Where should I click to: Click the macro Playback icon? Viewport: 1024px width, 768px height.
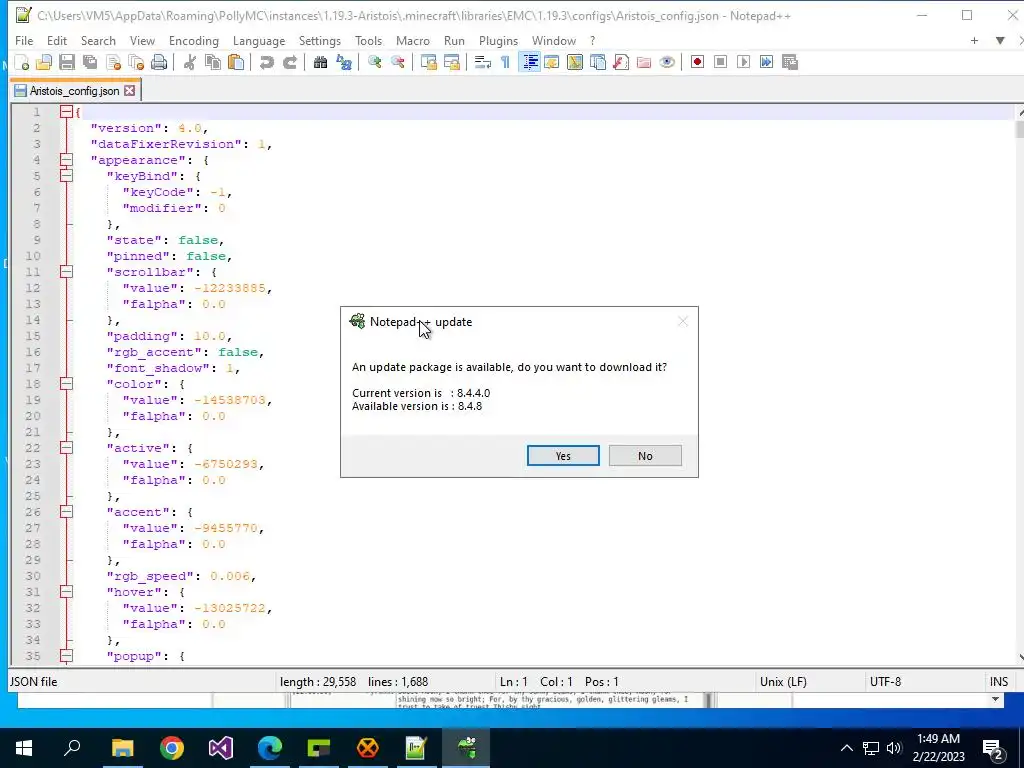click(743, 63)
